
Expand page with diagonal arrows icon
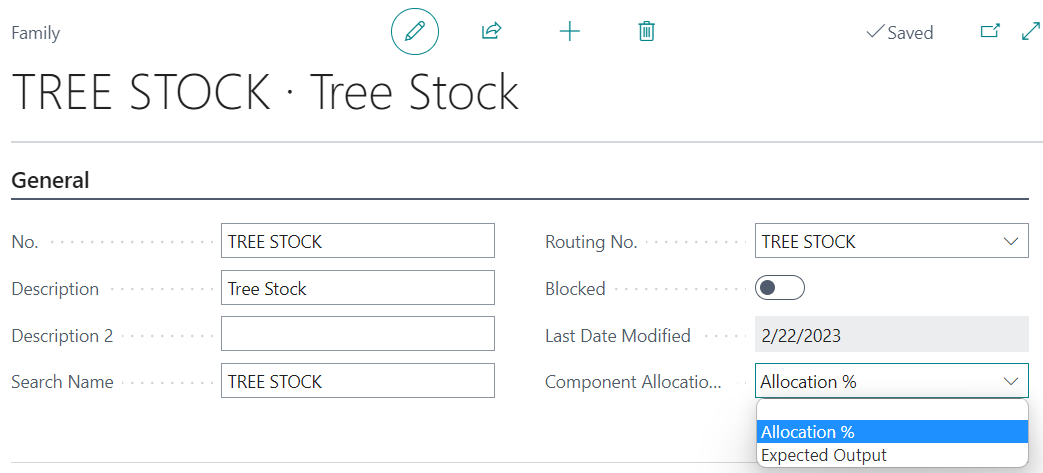pos(1030,31)
